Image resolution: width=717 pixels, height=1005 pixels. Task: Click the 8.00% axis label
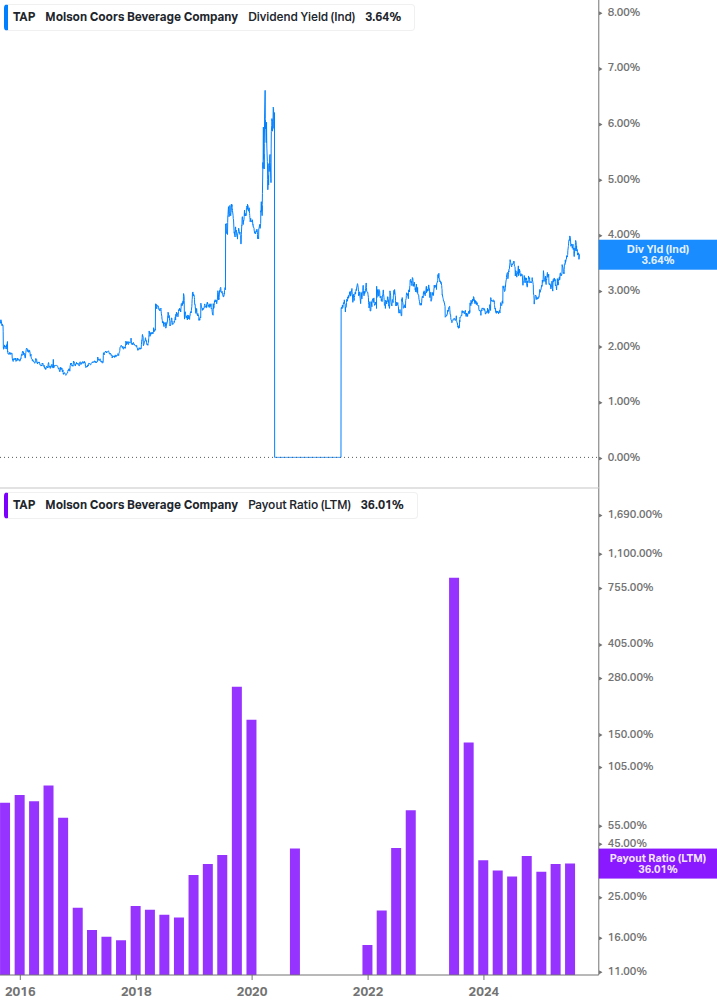pos(623,12)
